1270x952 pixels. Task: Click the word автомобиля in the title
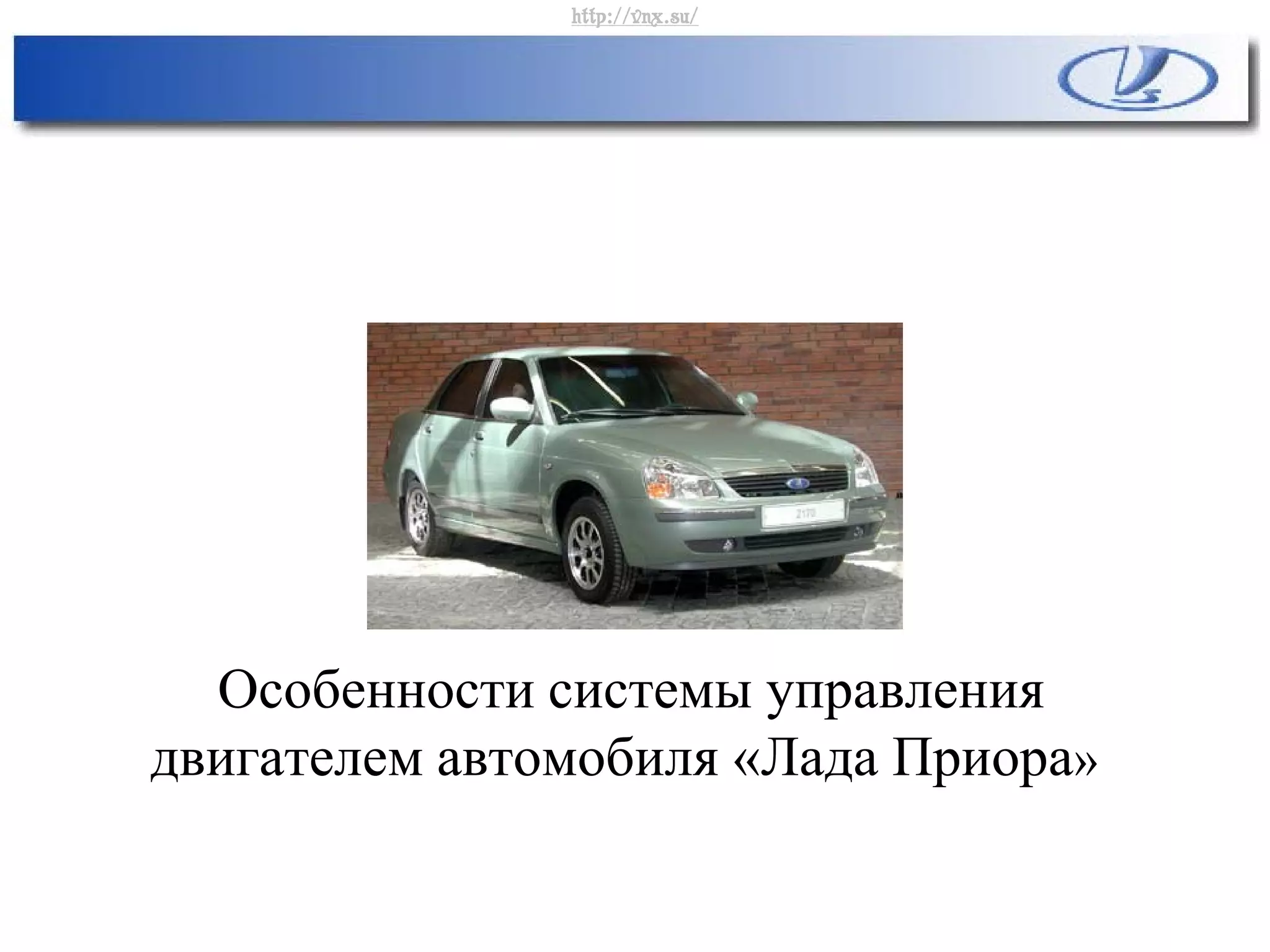point(577,760)
